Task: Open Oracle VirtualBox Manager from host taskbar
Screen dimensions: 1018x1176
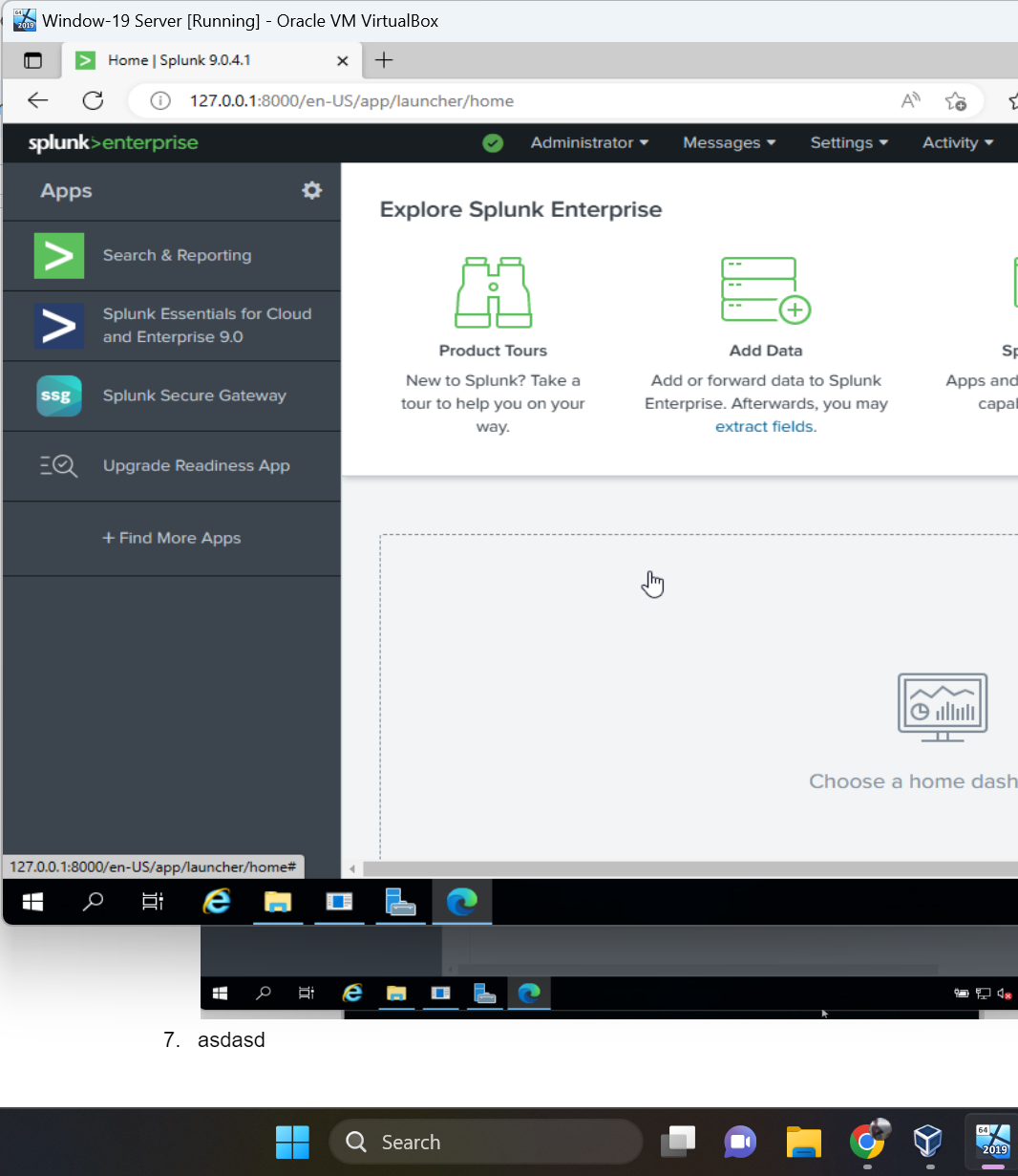Action: click(928, 1142)
